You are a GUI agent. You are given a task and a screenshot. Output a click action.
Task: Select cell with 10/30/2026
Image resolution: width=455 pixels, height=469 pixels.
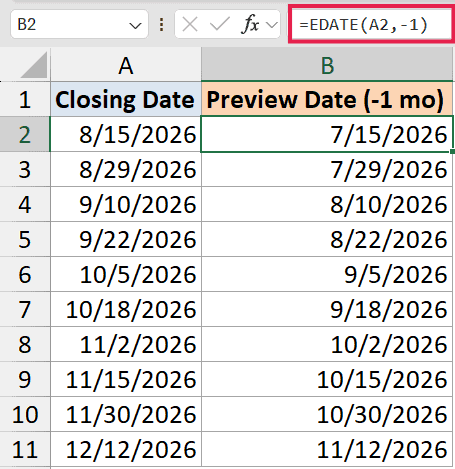(x=327, y=414)
